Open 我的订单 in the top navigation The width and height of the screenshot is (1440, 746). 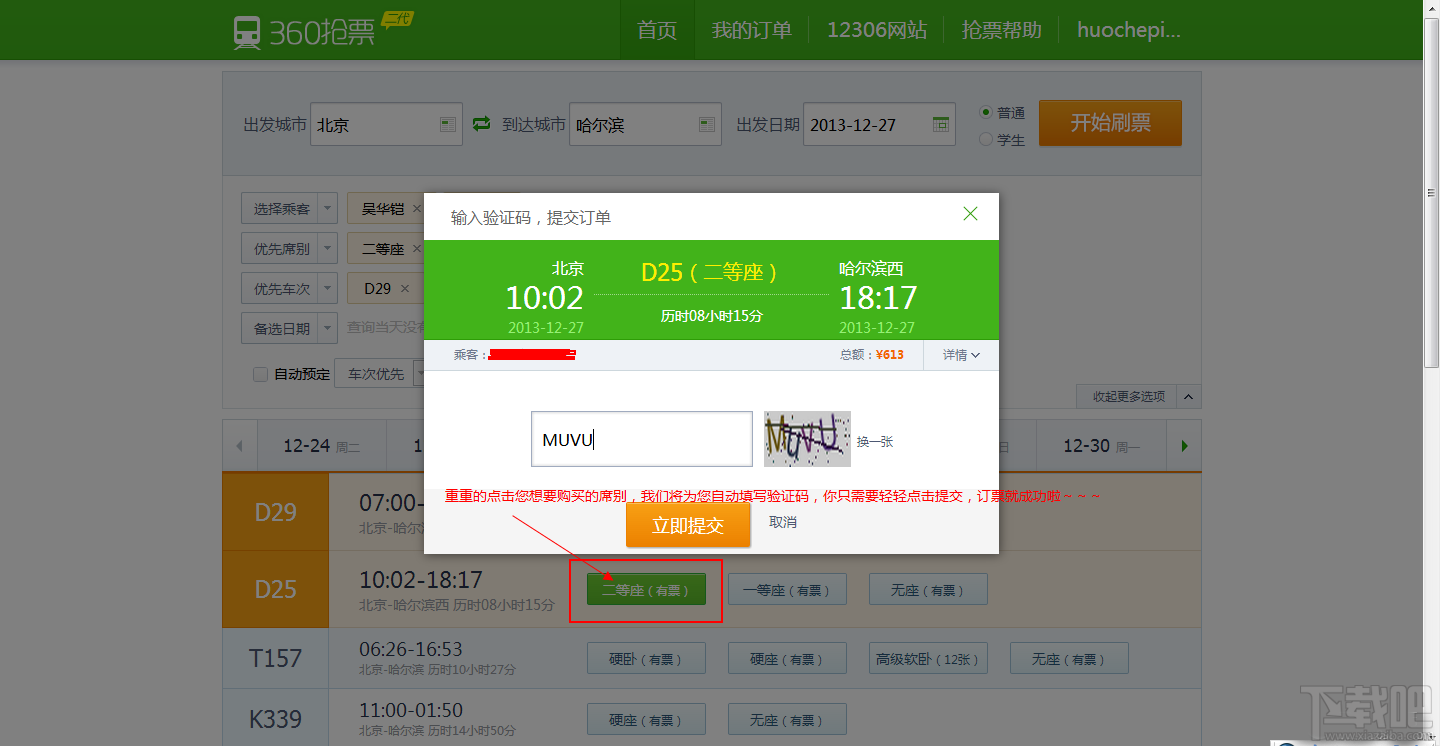(751, 30)
